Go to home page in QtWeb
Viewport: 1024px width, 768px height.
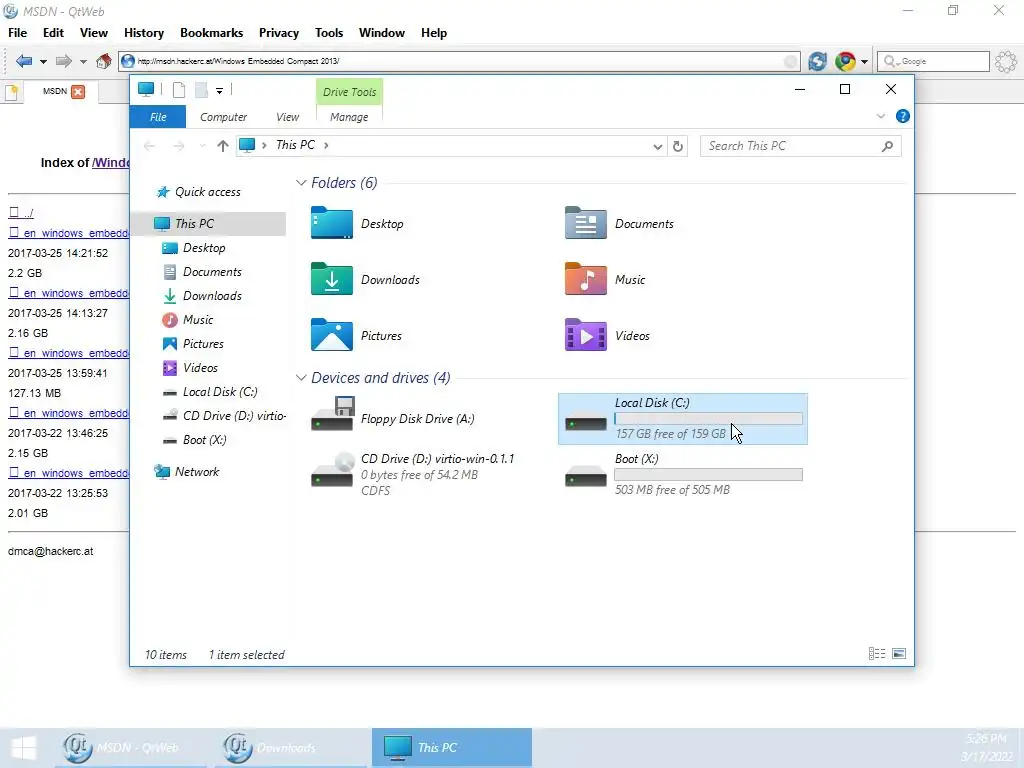[103, 61]
